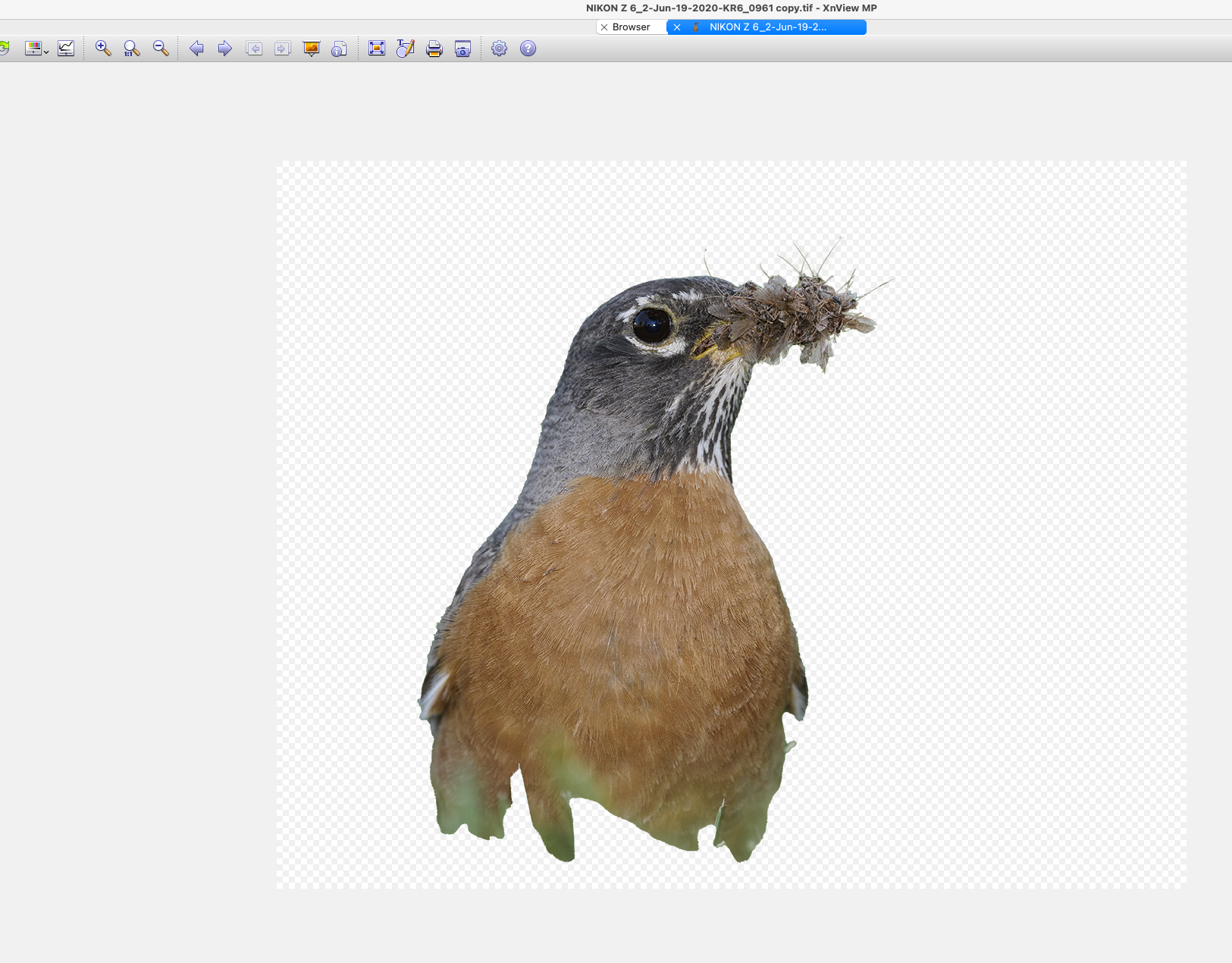
Task: Close the Browser tab
Action: coord(604,27)
